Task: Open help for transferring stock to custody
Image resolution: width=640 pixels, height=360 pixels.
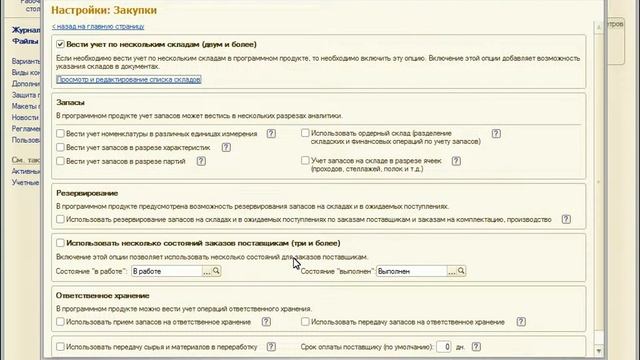Action: 521,322
